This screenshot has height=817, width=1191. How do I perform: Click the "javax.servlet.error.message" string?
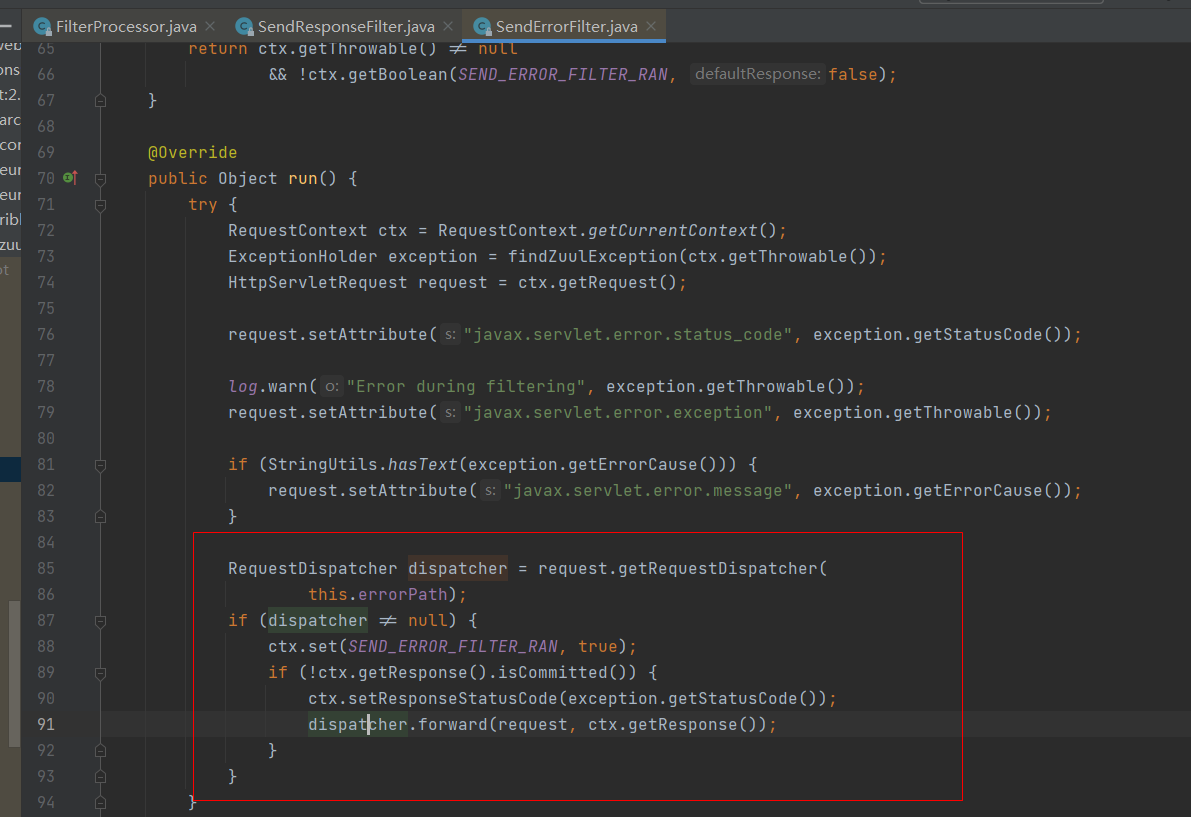click(x=647, y=491)
